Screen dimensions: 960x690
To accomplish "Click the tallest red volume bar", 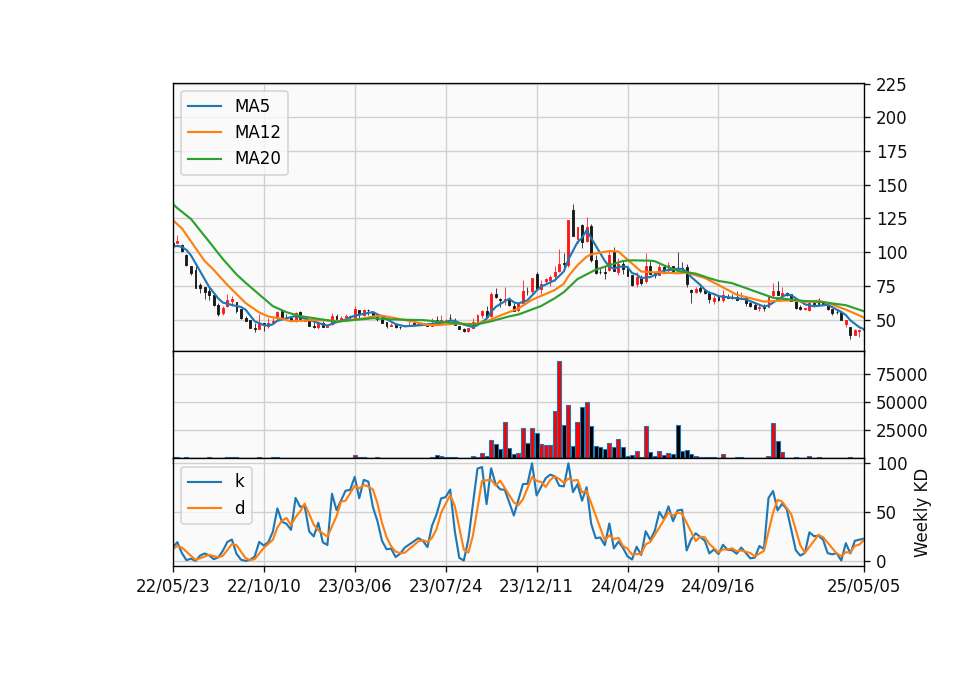I will 560,410.
